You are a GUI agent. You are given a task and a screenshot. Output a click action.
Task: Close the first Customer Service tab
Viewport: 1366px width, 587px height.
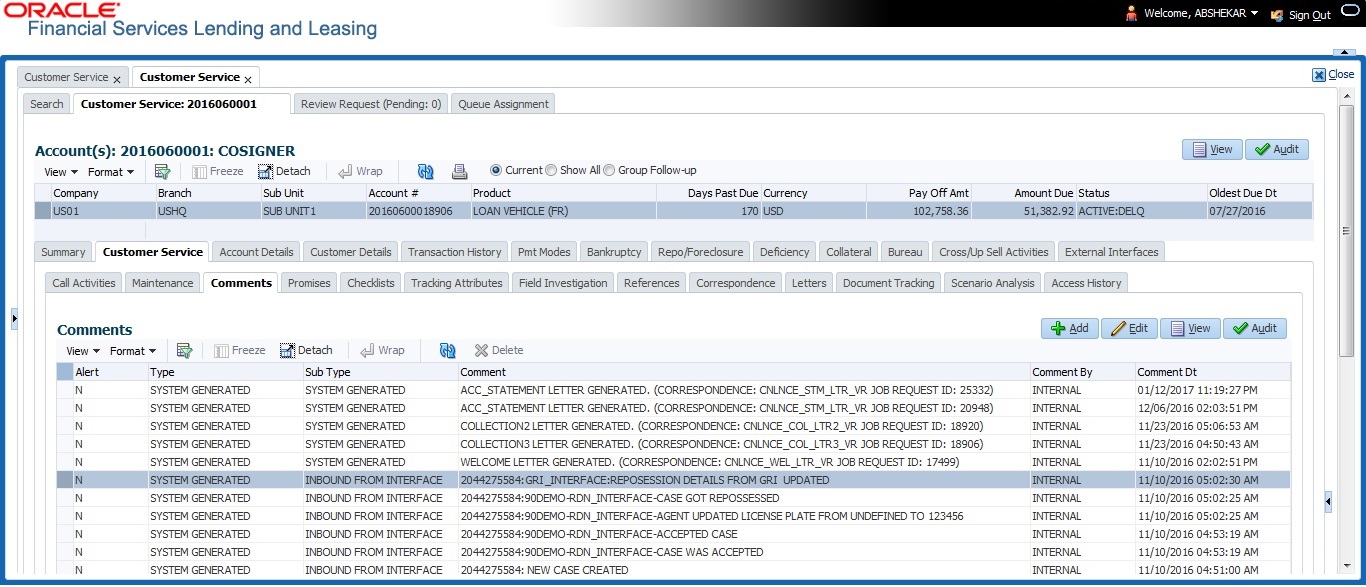[x=117, y=78]
